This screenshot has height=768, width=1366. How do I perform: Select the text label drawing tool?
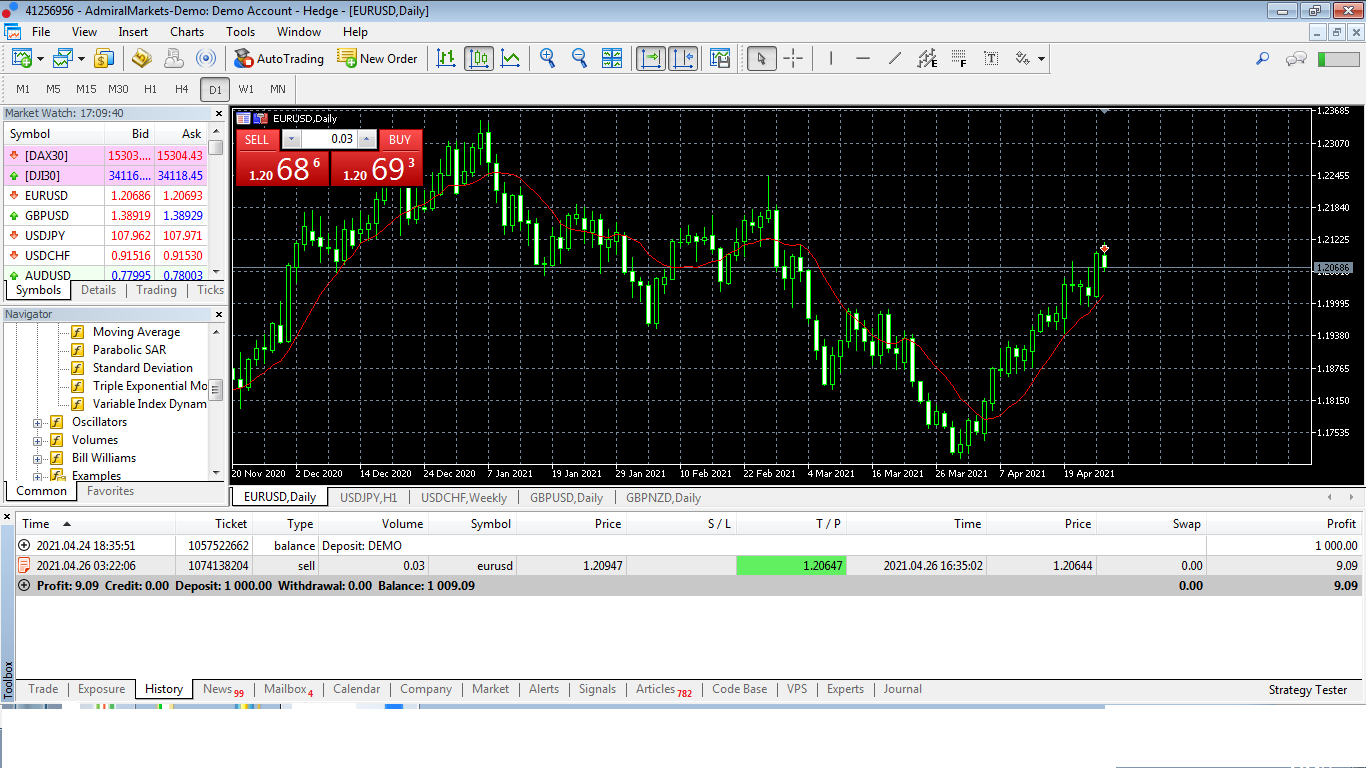(991, 59)
